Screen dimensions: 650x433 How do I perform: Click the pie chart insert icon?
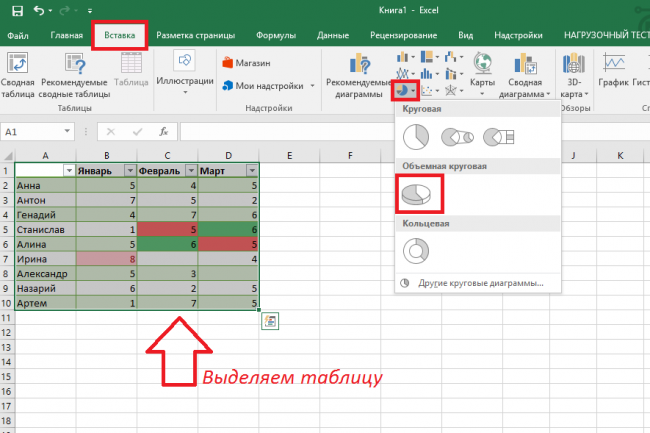(x=405, y=90)
